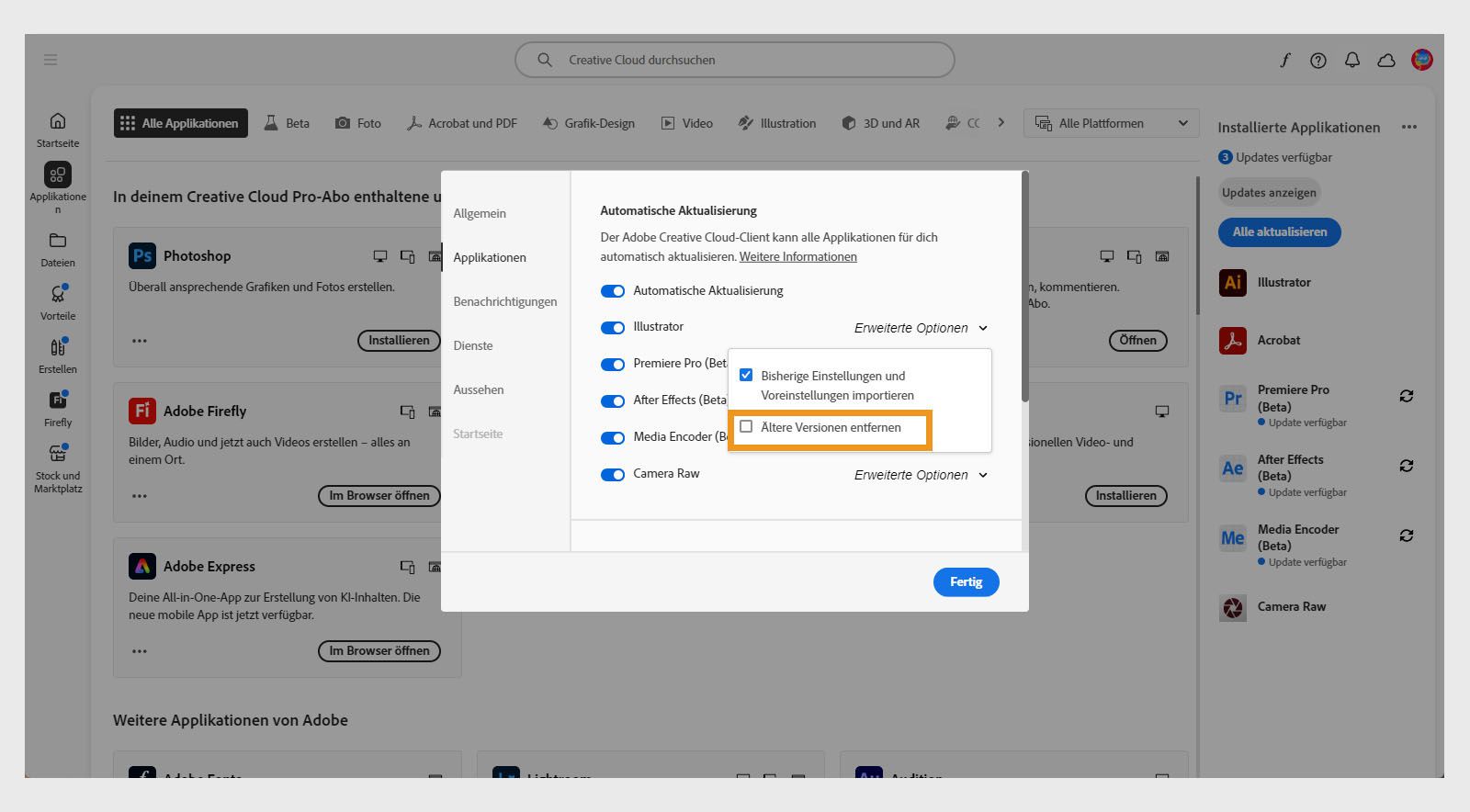This screenshot has width=1470, height=812.
Task: Update Premiere Pro (Beta) via refresh icon
Action: [1407, 396]
